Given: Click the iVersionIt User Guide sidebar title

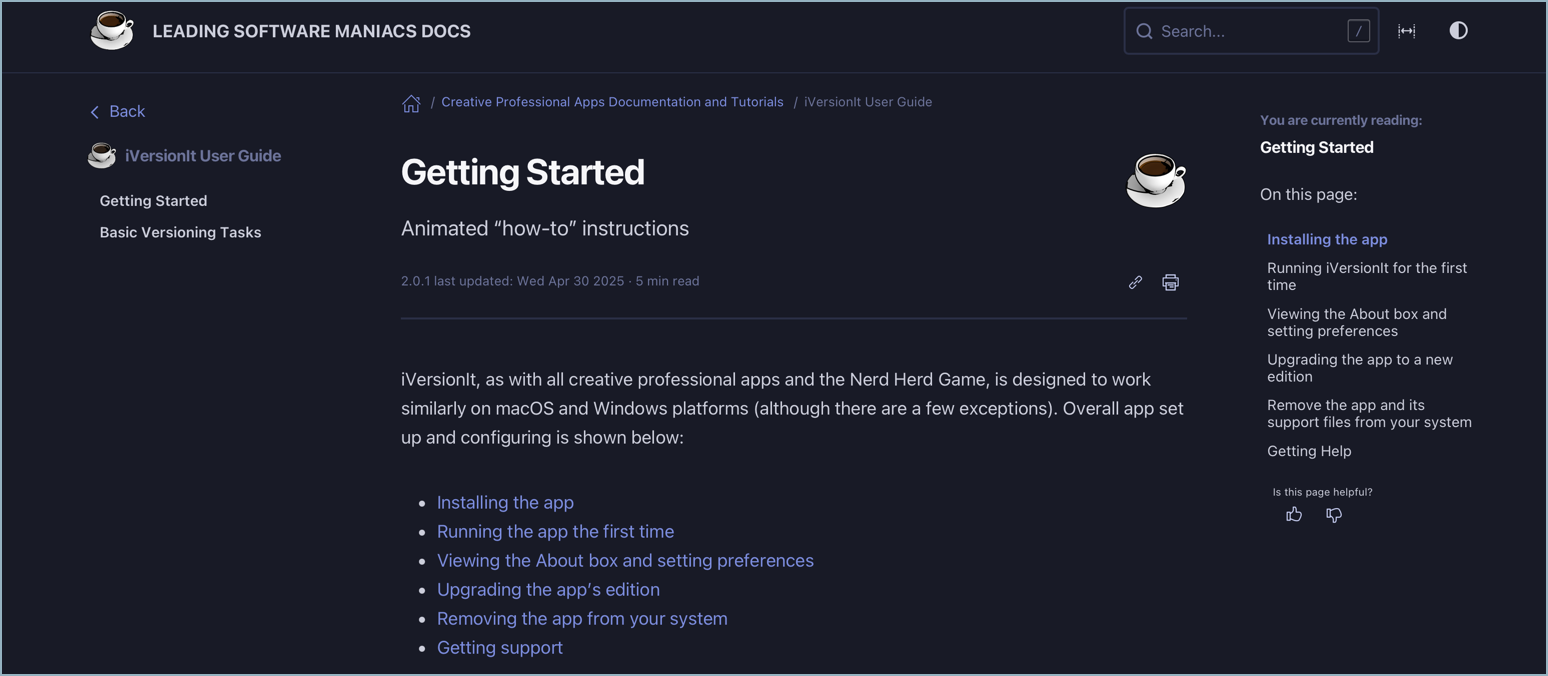Looking at the screenshot, I should [x=202, y=156].
